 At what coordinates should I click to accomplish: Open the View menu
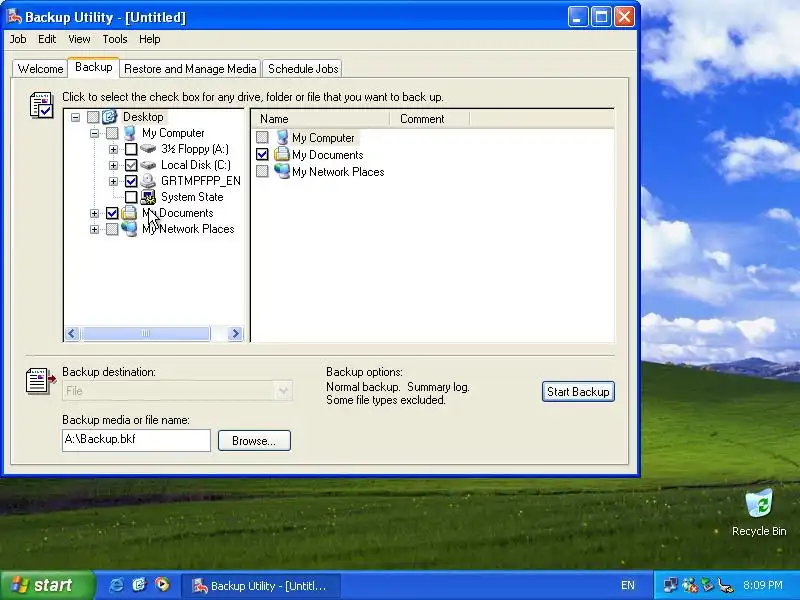[x=79, y=39]
